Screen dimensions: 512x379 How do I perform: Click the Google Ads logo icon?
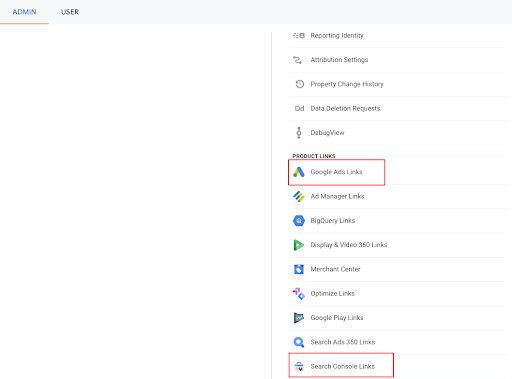tap(299, 172)
